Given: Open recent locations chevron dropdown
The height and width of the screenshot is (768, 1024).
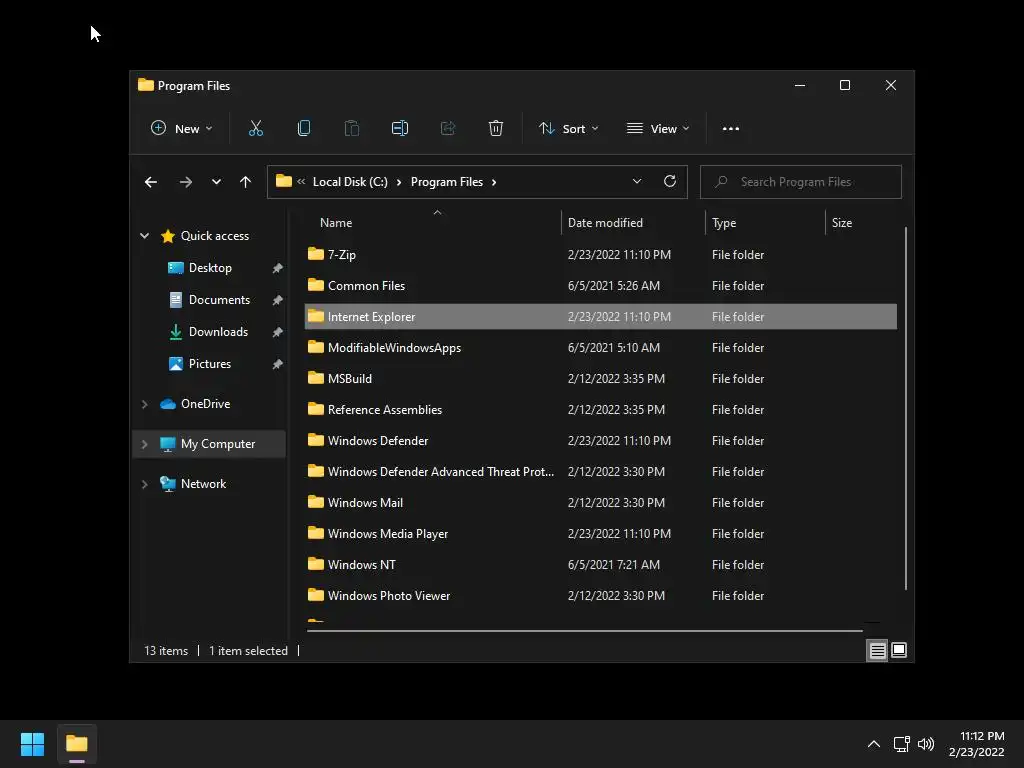Looking at the screenshot, I should 216,182.
